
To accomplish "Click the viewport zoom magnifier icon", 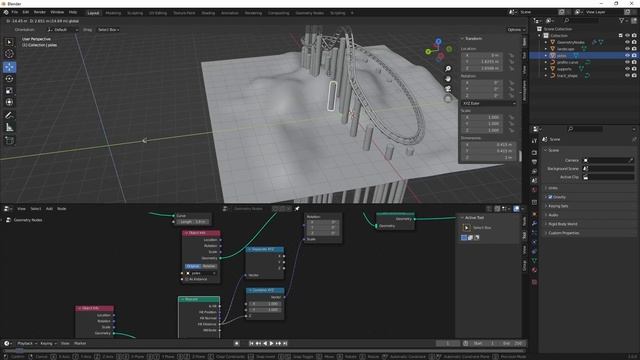I will [x=448, y=69].
